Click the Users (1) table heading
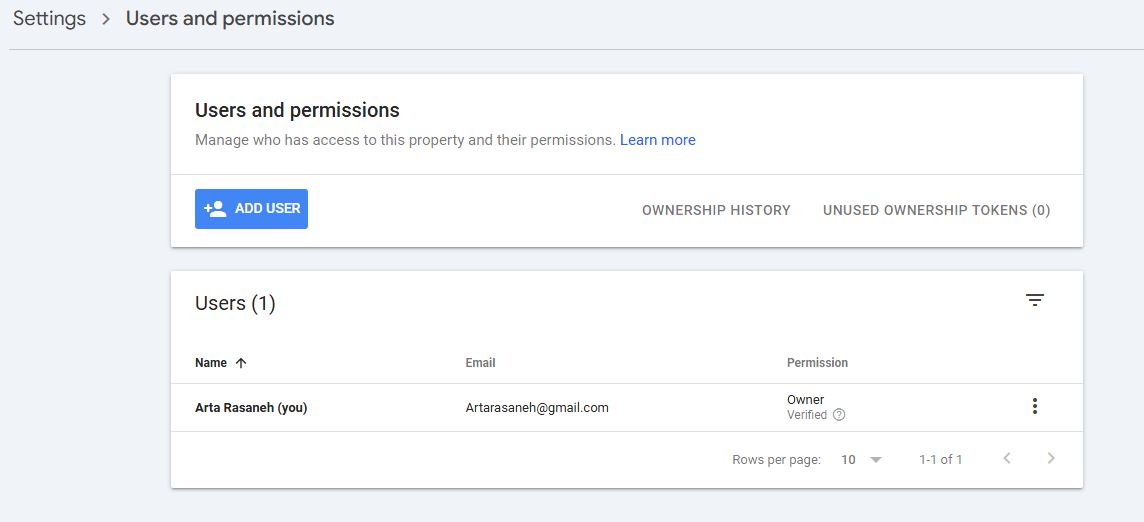The width and height of the screenshot is (1144, 522). coord(235,304)
